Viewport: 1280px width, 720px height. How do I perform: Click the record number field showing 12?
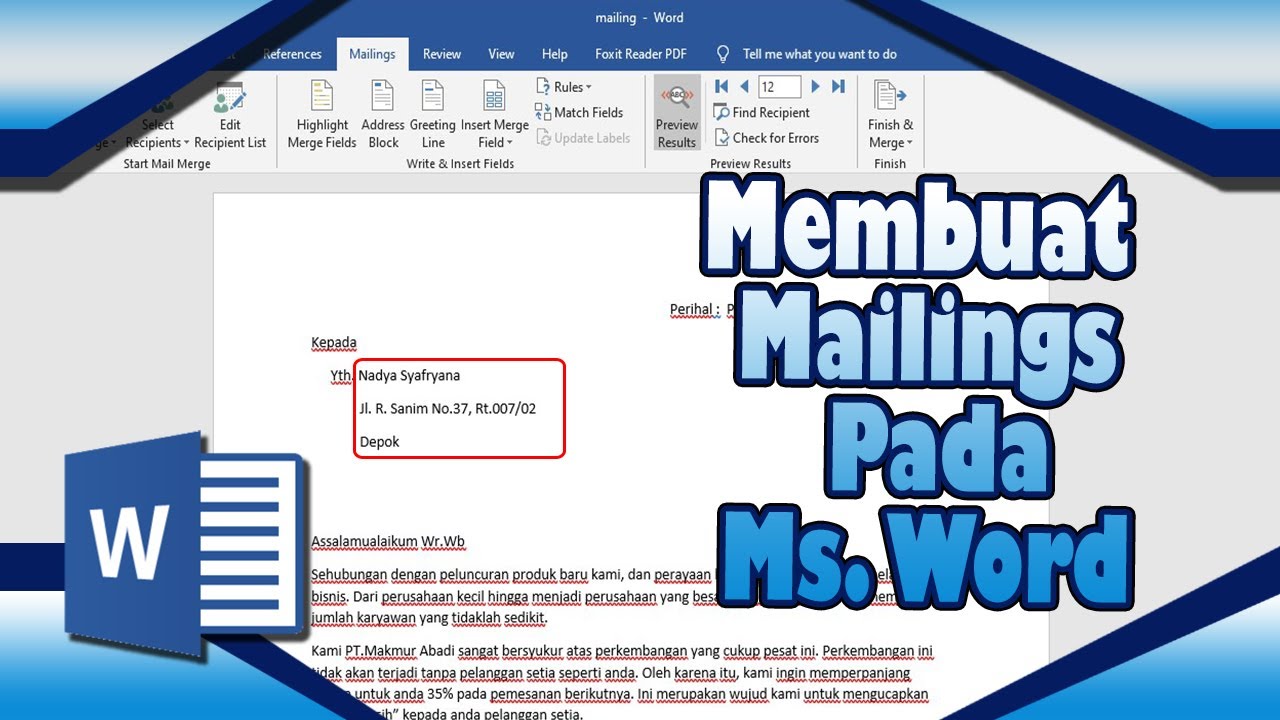[x=780, y=87]
